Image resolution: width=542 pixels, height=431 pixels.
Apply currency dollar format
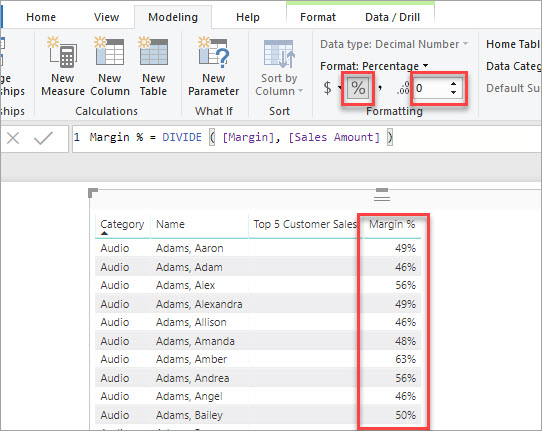327,88
